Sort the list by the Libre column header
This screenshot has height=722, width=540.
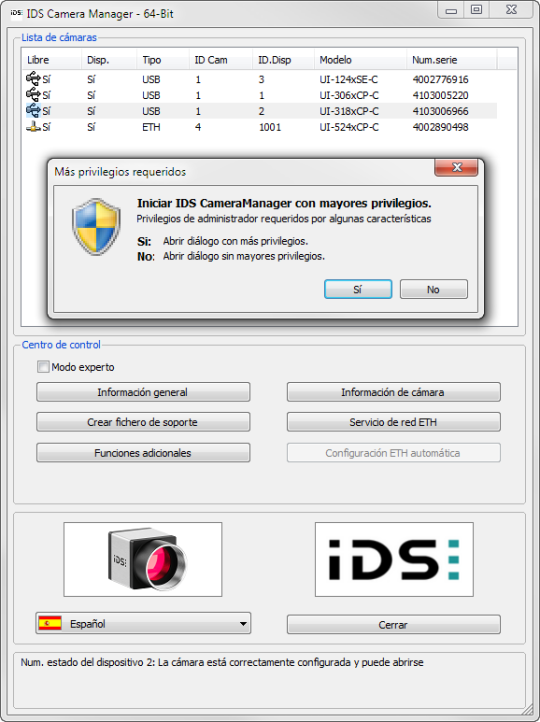(x=52, y=60)
